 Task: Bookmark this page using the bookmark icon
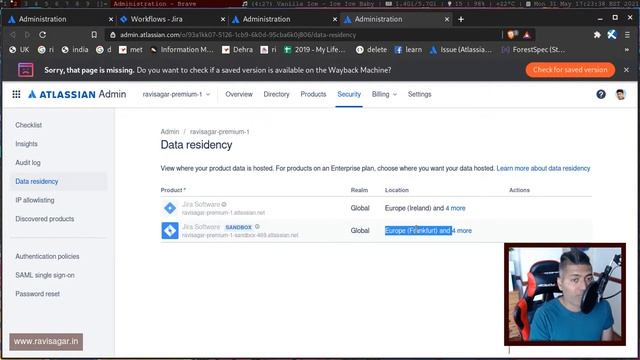pos(94,35)
